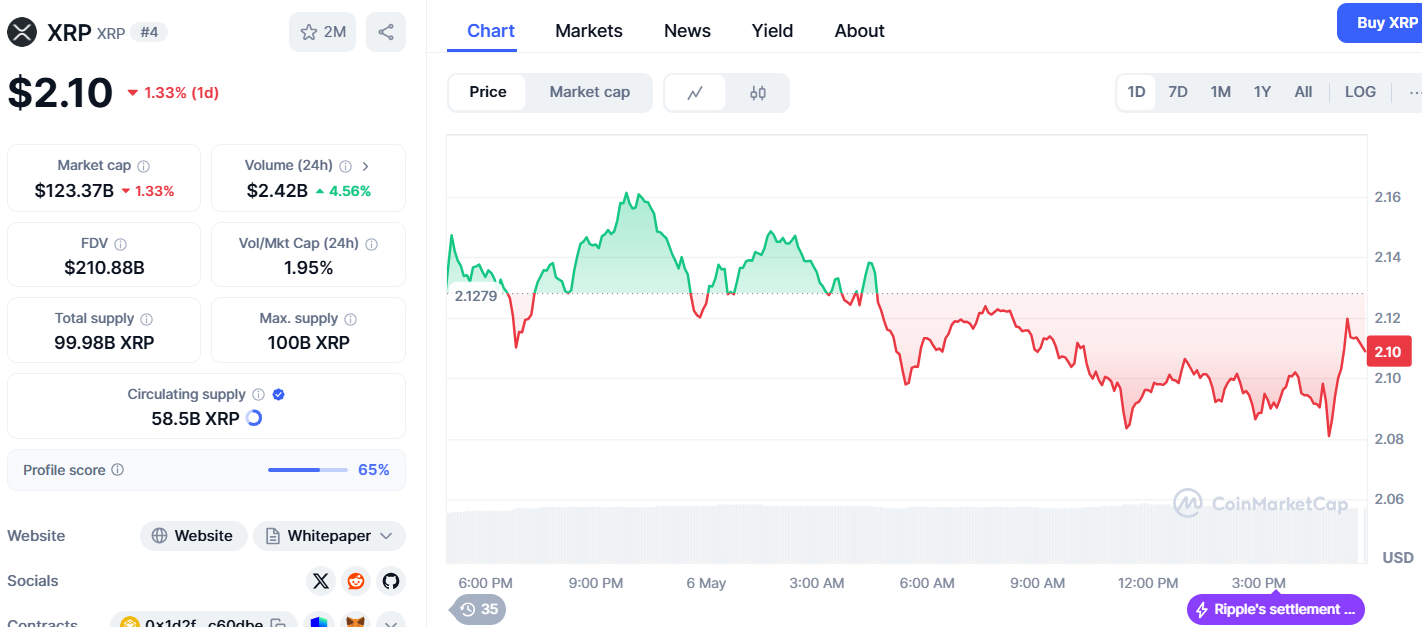Click the 1.95% Vol/Mkt Cap value
The width and height of the screenshot is (1422, 627).
pos(308,268)
